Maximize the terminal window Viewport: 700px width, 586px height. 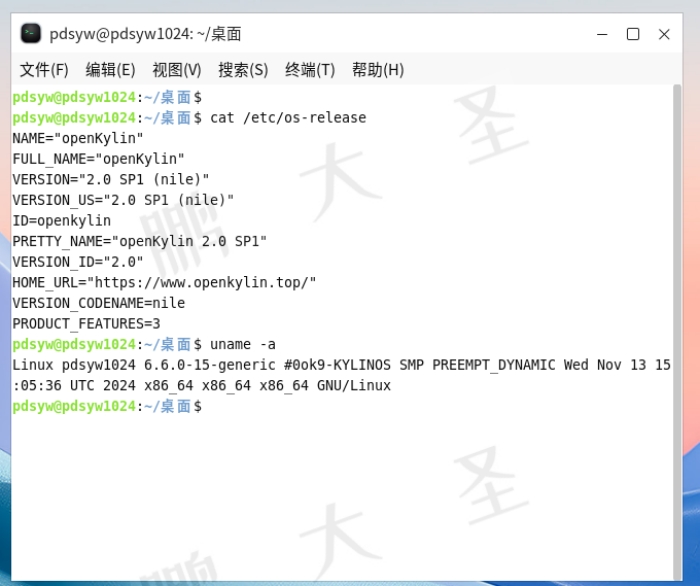click(633, 34)
